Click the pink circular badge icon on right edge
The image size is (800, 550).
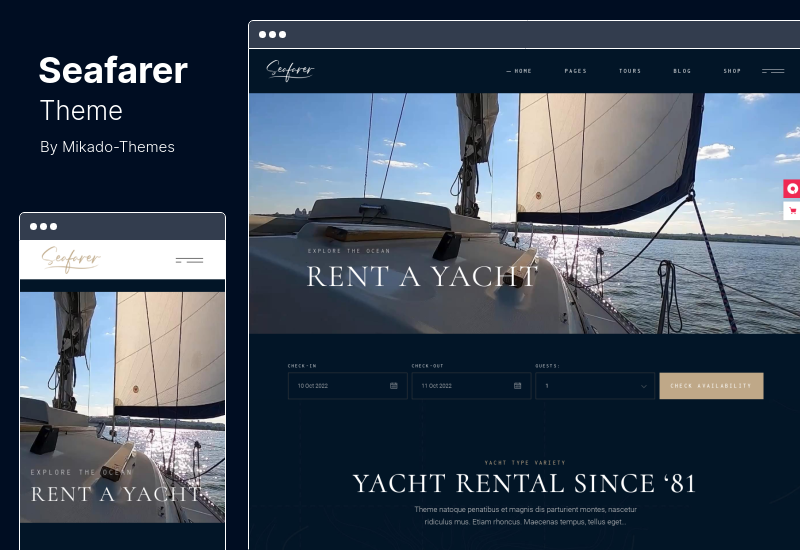[792, 189]
